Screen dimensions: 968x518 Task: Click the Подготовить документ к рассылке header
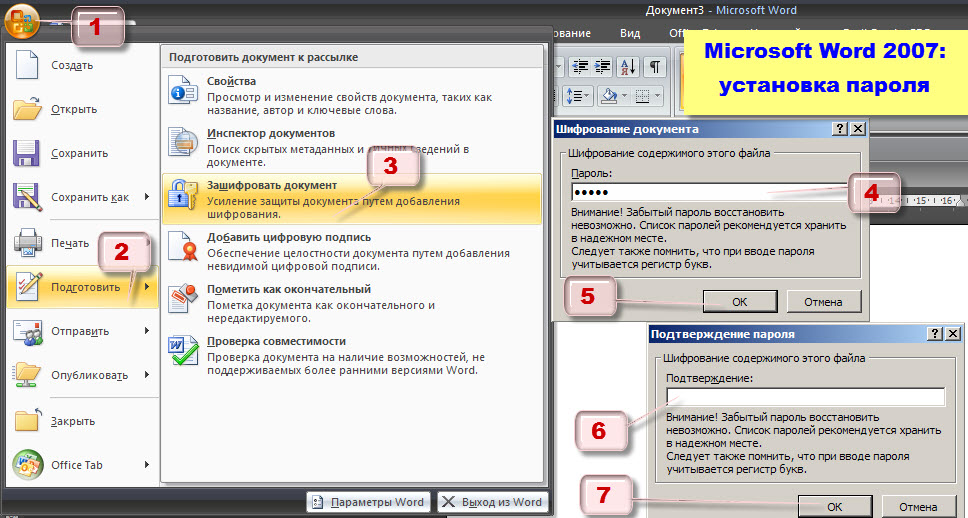point(352,57)
